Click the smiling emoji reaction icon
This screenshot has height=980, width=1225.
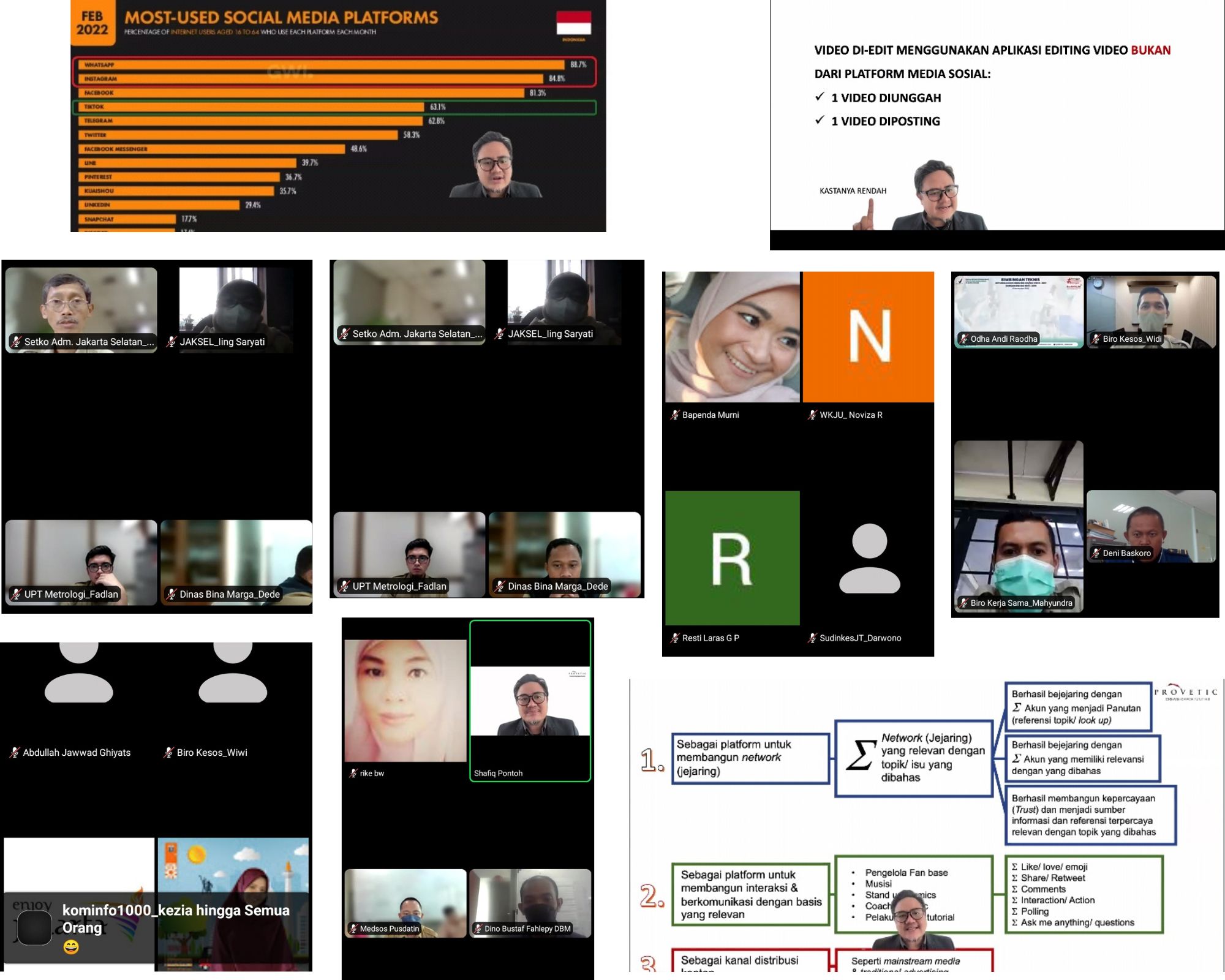click(71, 947)
